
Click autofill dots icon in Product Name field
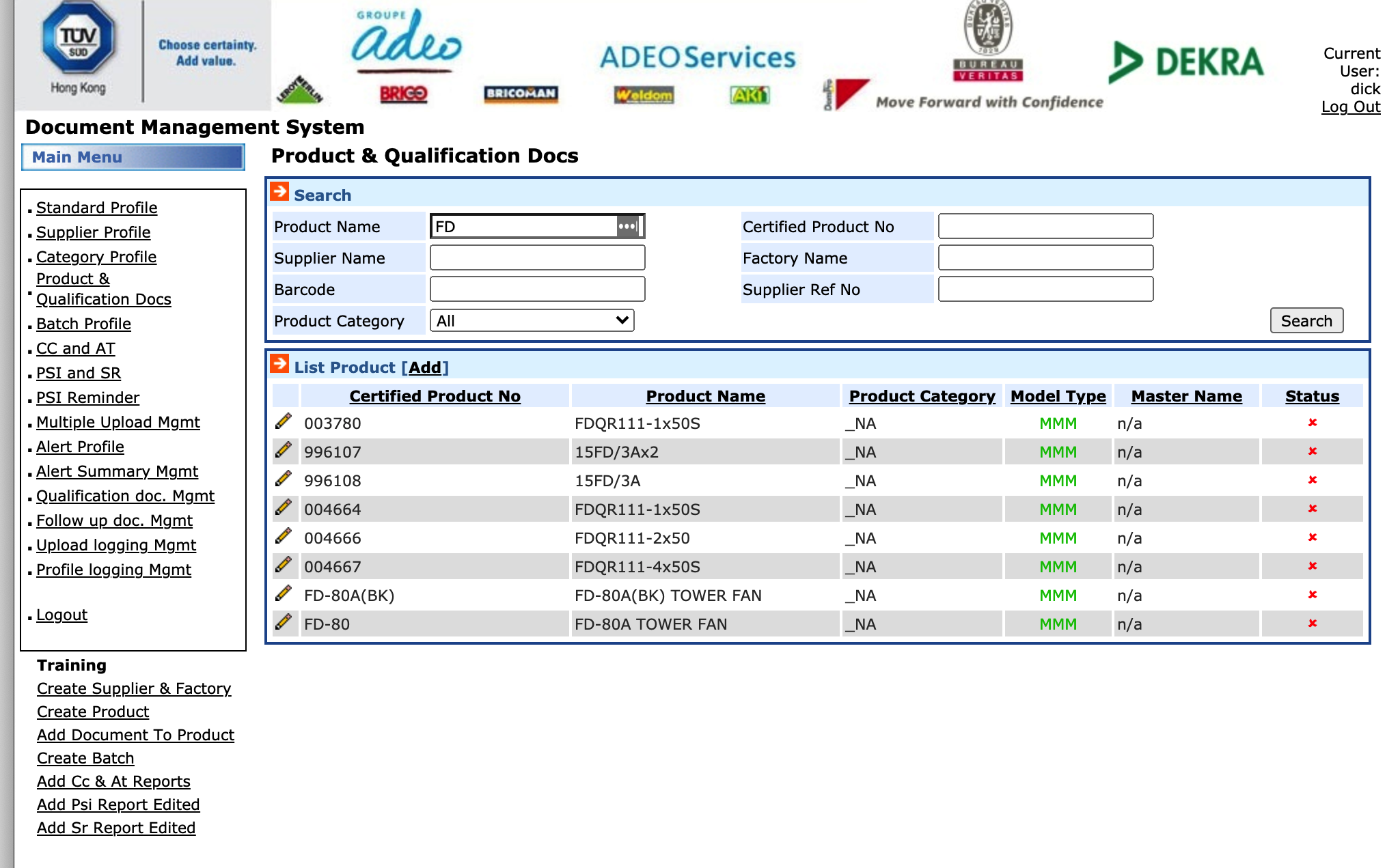[627, 226]
